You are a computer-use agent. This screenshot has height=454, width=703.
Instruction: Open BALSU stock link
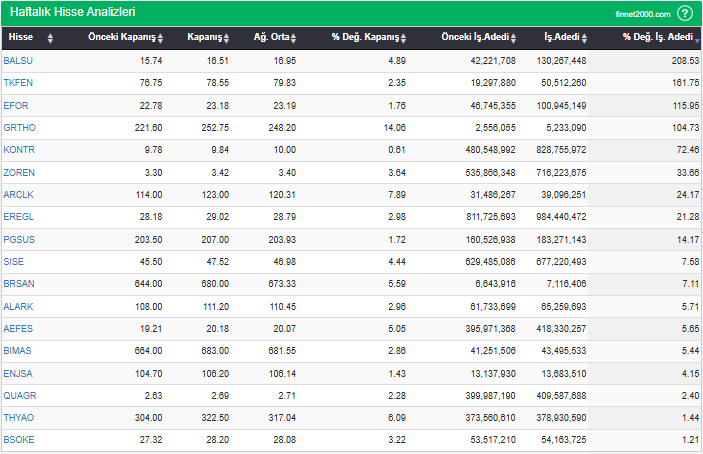(17, 61)
